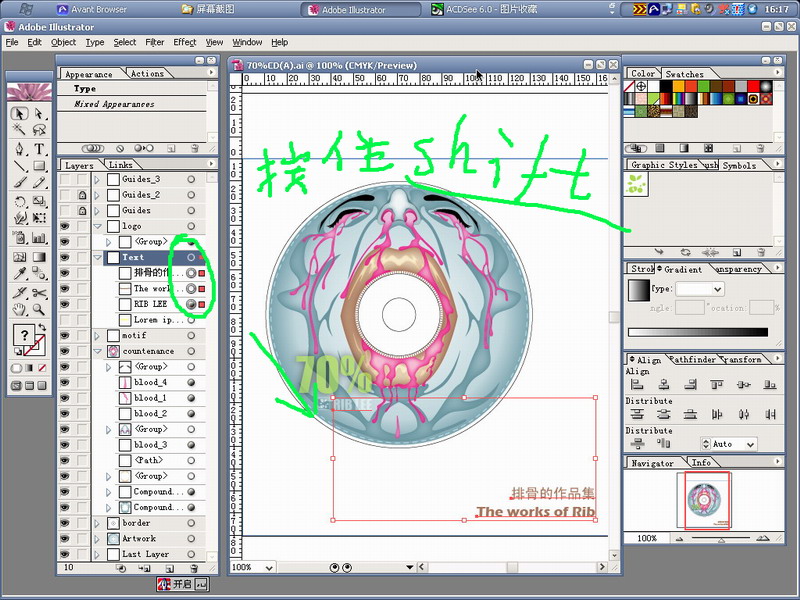This screenshot has height=600, width=800.
Task: Select the Pen tool
Action: click(19, 149)
